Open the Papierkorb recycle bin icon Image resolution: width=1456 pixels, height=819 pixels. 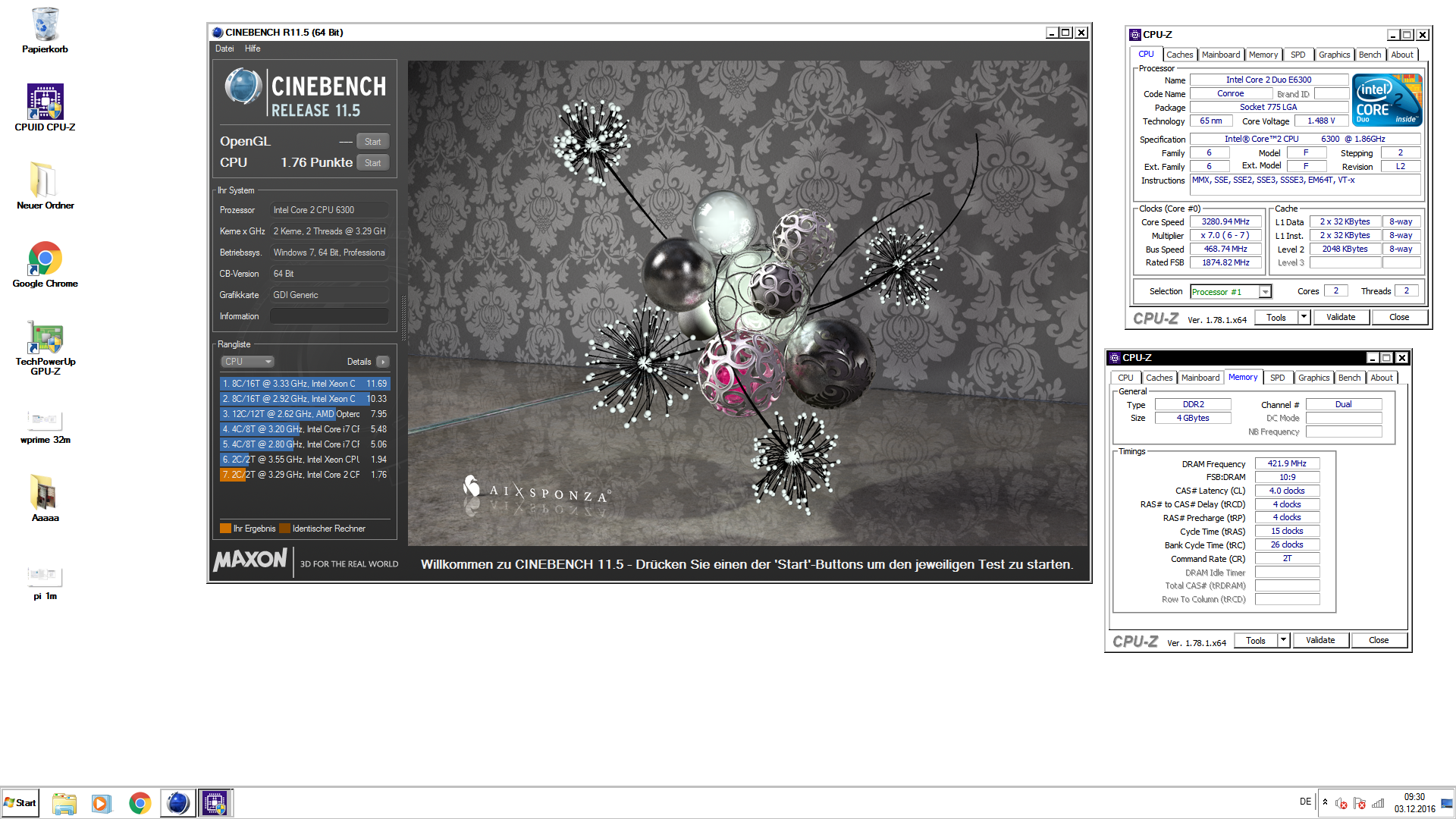tap(45, 30)
